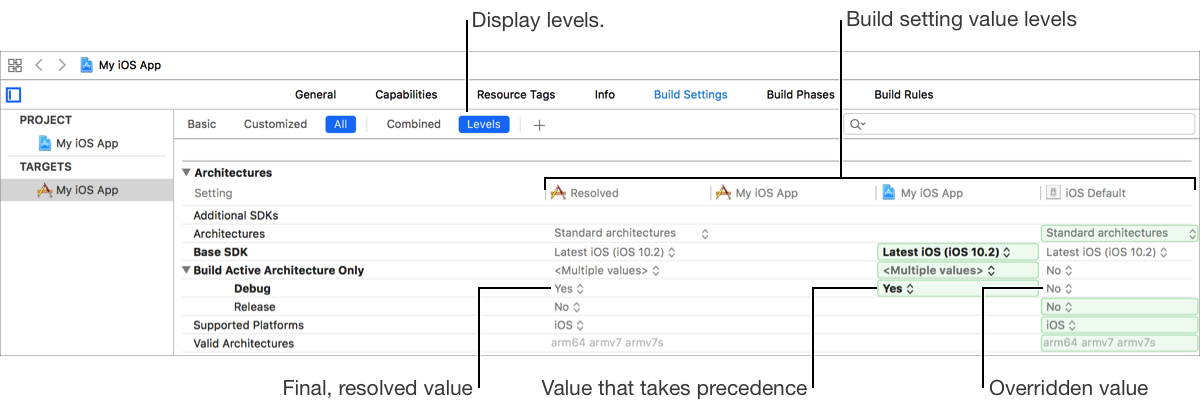Switch to the Capabilities tab
The width and height of the screenshot is (1200, 406).
coord(406,95)
